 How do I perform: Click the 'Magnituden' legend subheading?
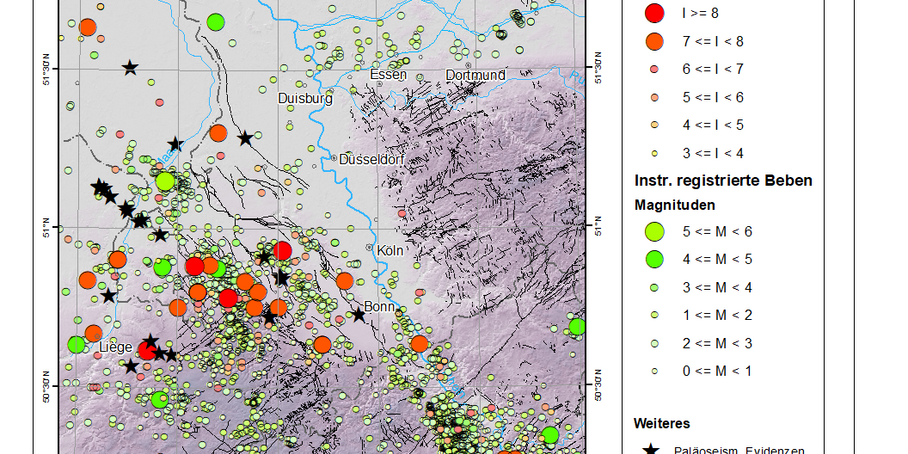click(675, 204)
